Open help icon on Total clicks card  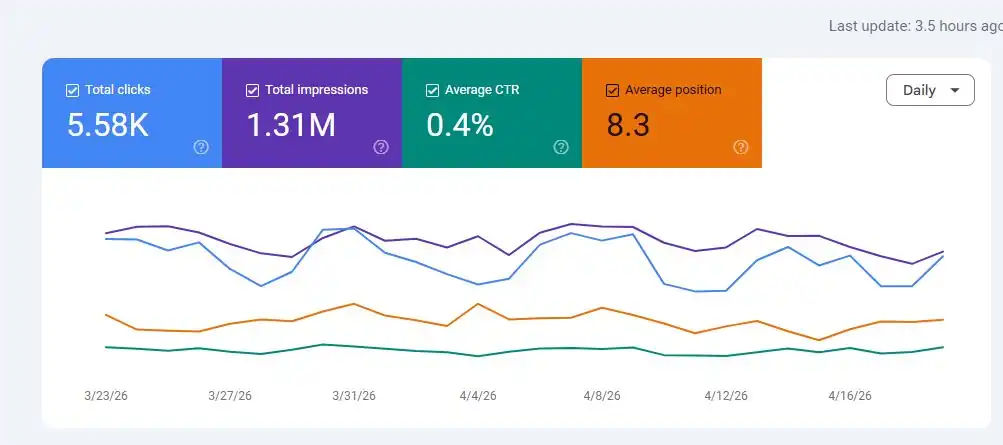tap(201, 148)
